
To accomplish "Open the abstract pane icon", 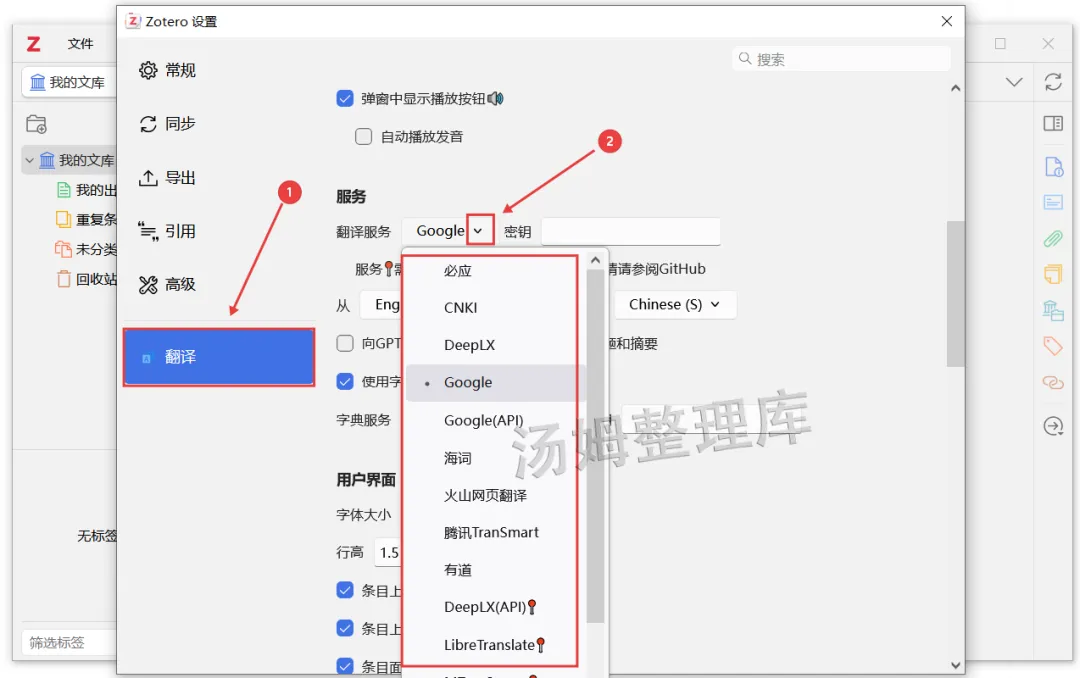I will (x=1053, y=203).
